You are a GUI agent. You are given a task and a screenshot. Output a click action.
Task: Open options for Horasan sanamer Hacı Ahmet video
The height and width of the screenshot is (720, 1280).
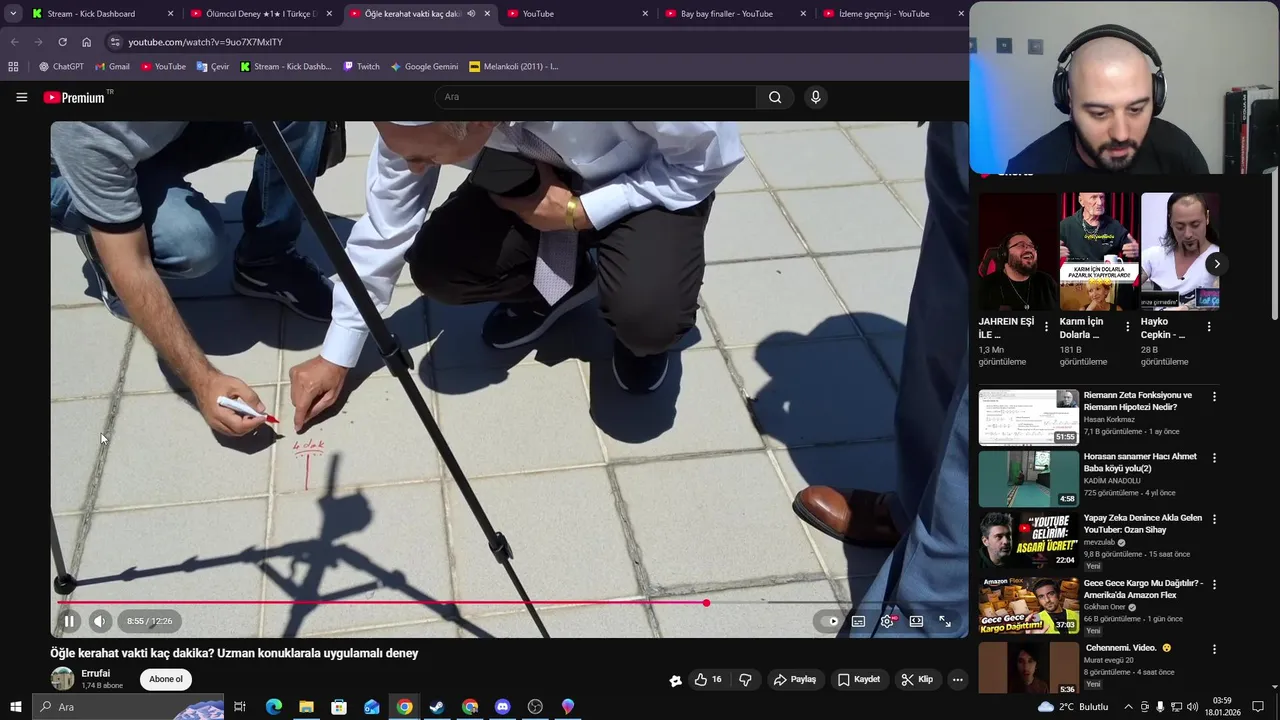click(x=1214, y=458)
